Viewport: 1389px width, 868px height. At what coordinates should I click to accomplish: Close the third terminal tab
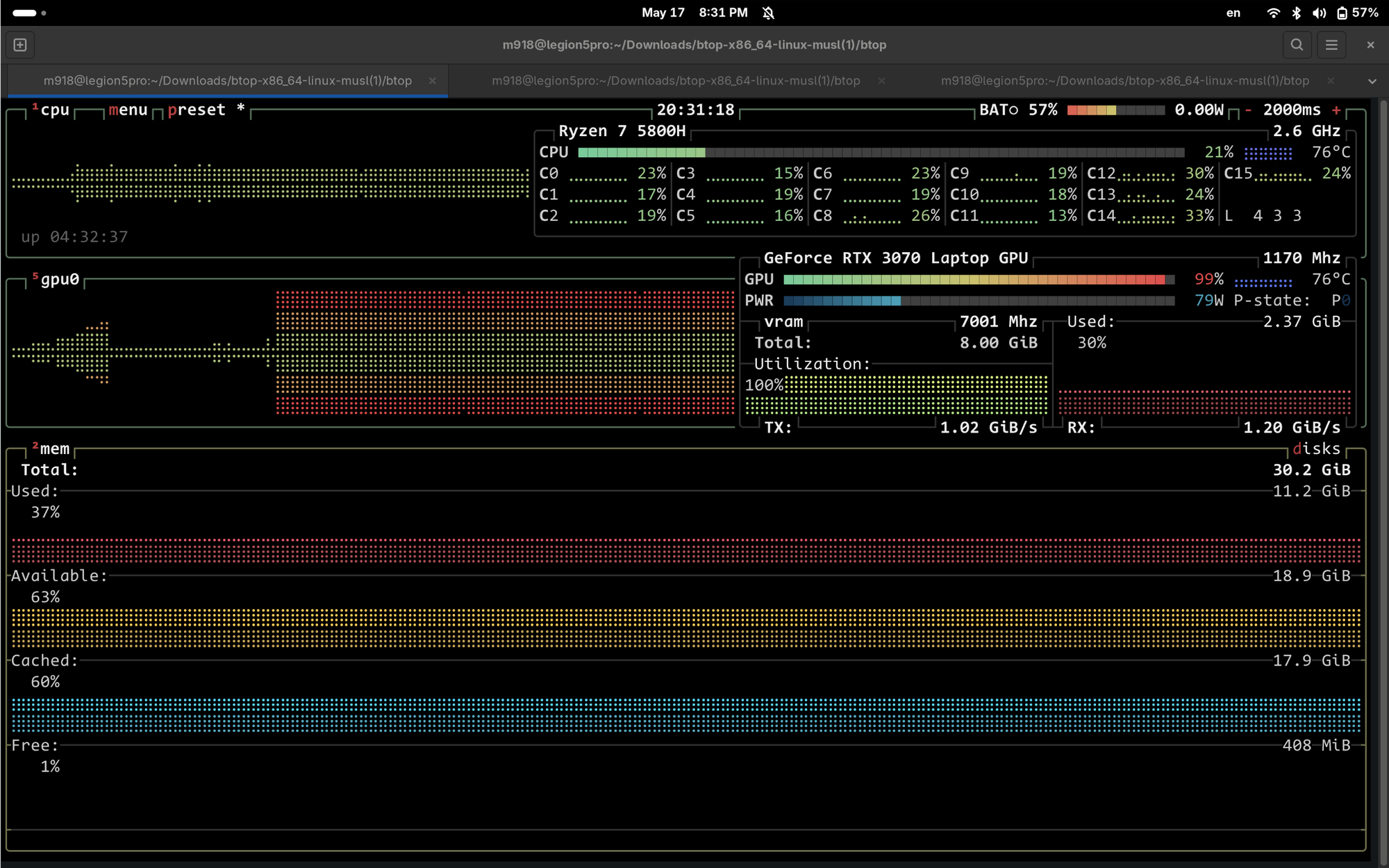point(1330,81)
